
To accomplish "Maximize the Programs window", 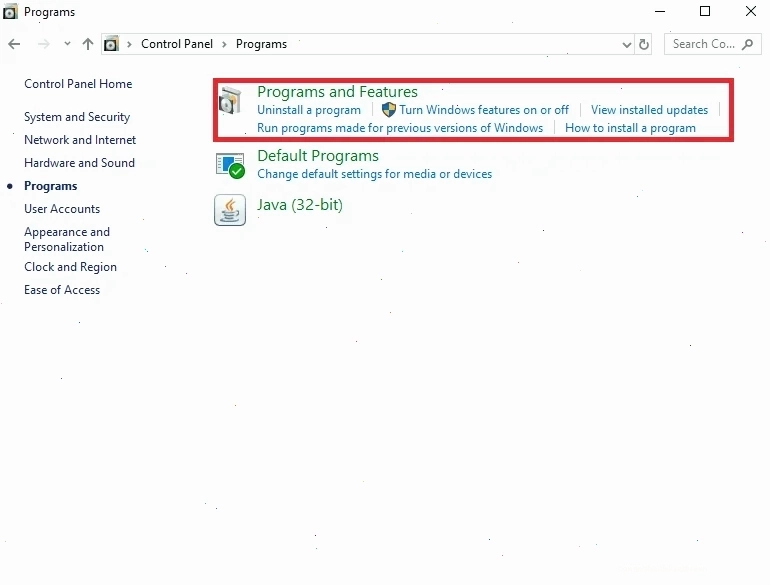I will point(705,11).
